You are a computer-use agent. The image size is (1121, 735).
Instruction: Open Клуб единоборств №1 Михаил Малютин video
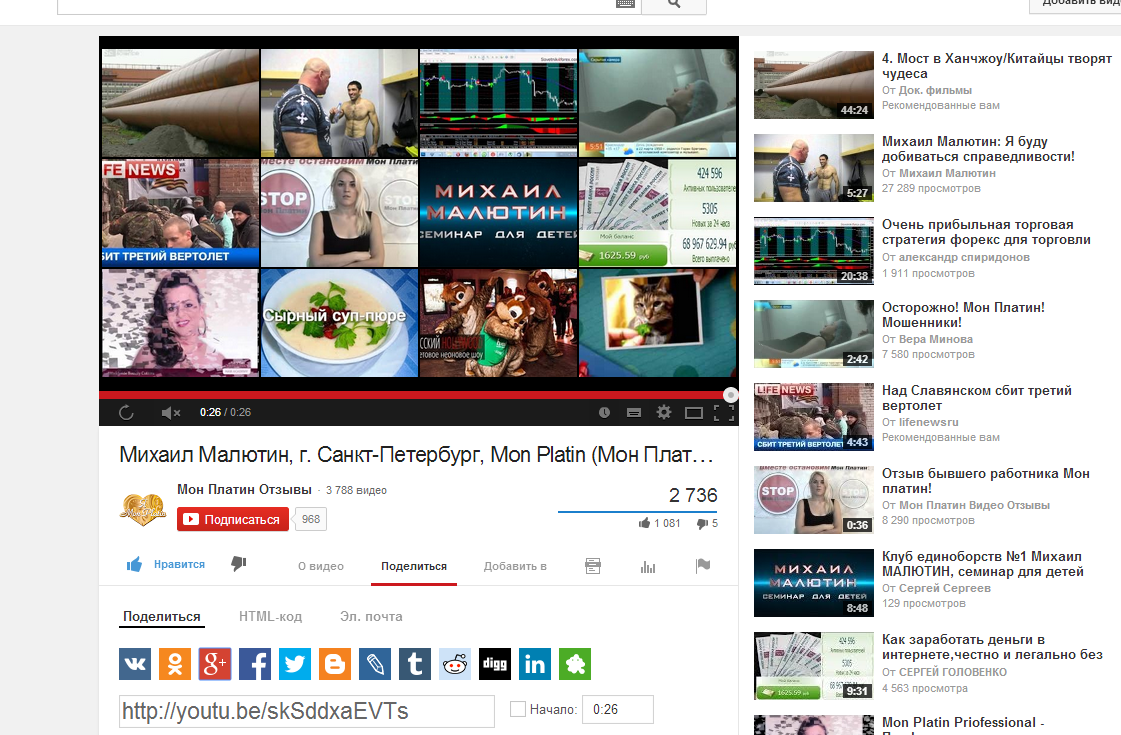coord(983,563)
